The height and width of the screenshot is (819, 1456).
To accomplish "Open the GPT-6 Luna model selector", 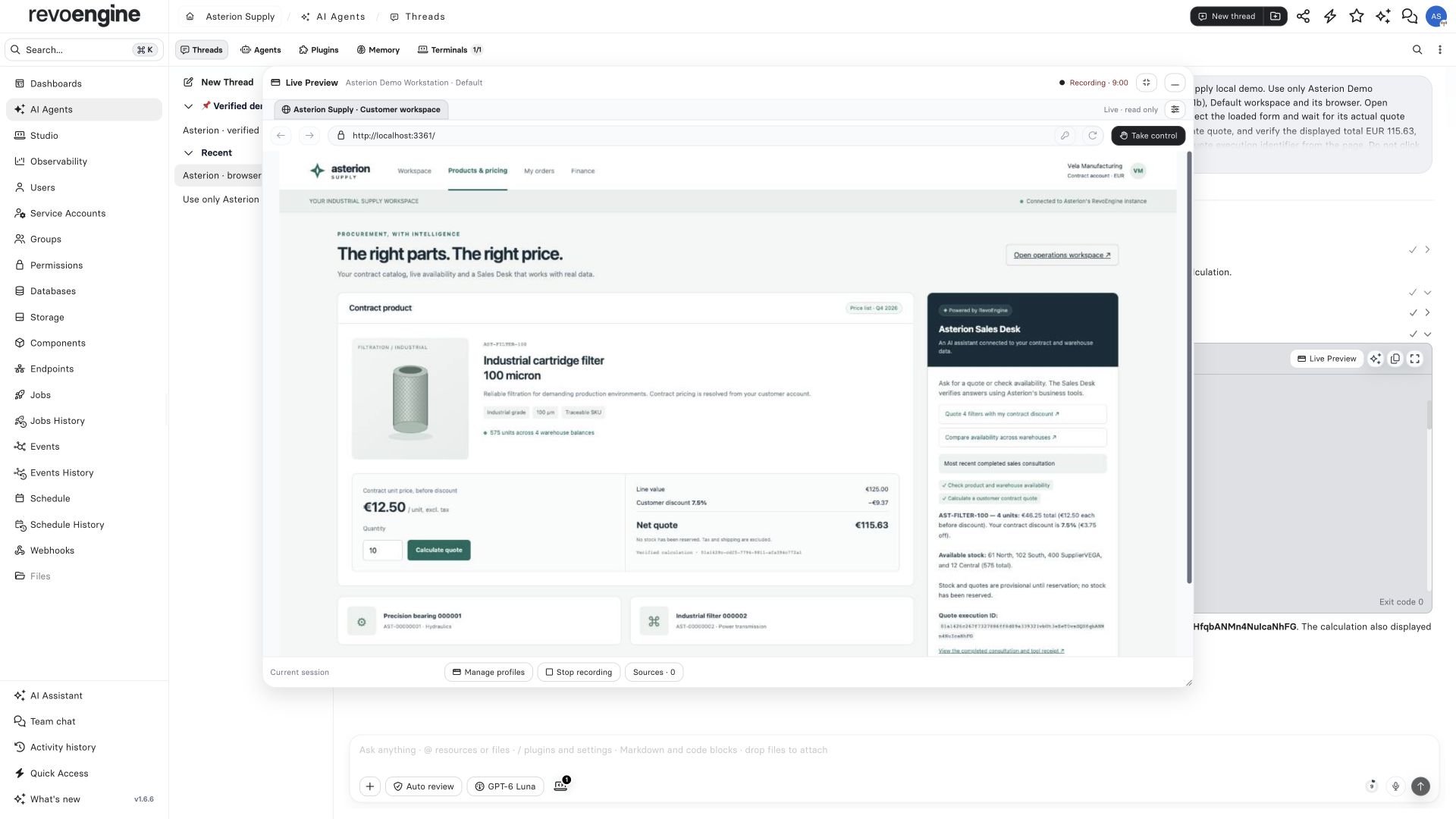I will (505, 786).
